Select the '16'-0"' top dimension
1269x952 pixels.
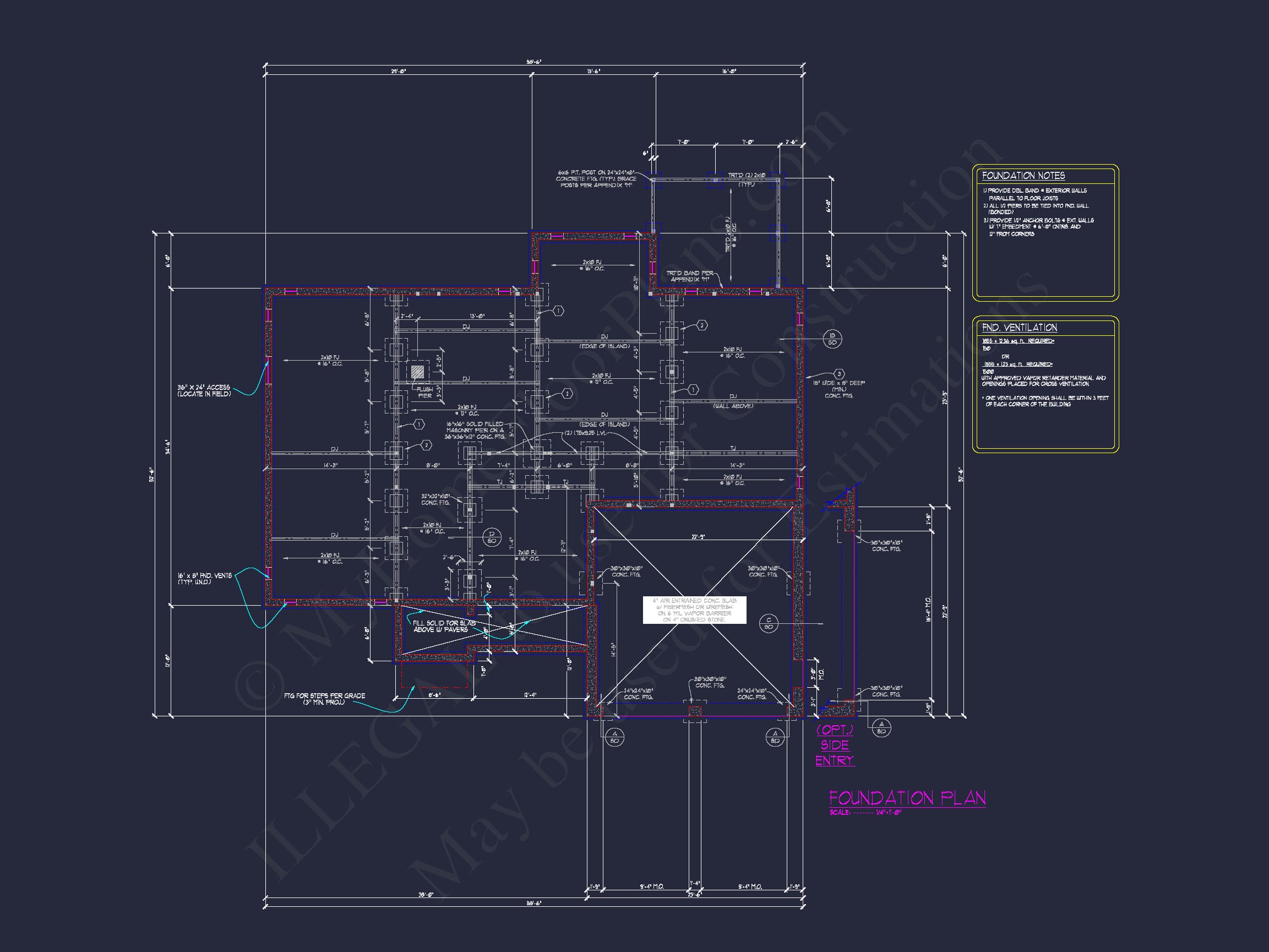point(729,71)
